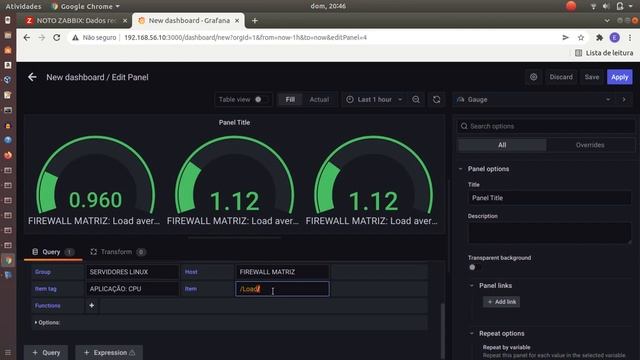Click the 0.960 gauge value
640x360 pixels.
pyautogui.click(x=96, y=200)
